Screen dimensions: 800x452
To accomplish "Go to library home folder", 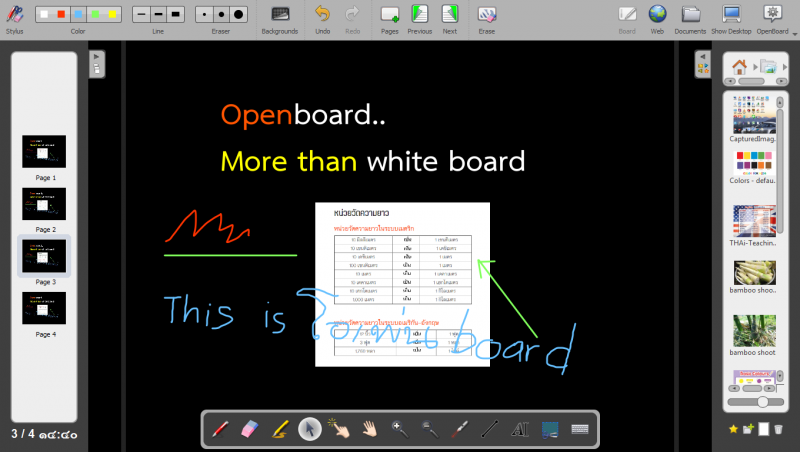I will [739, 66].
